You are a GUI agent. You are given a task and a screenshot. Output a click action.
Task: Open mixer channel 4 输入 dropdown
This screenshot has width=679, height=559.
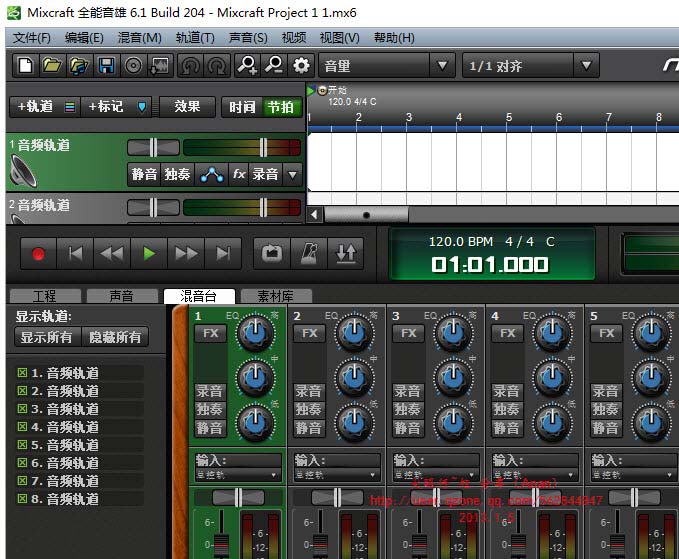click(536, 475)
